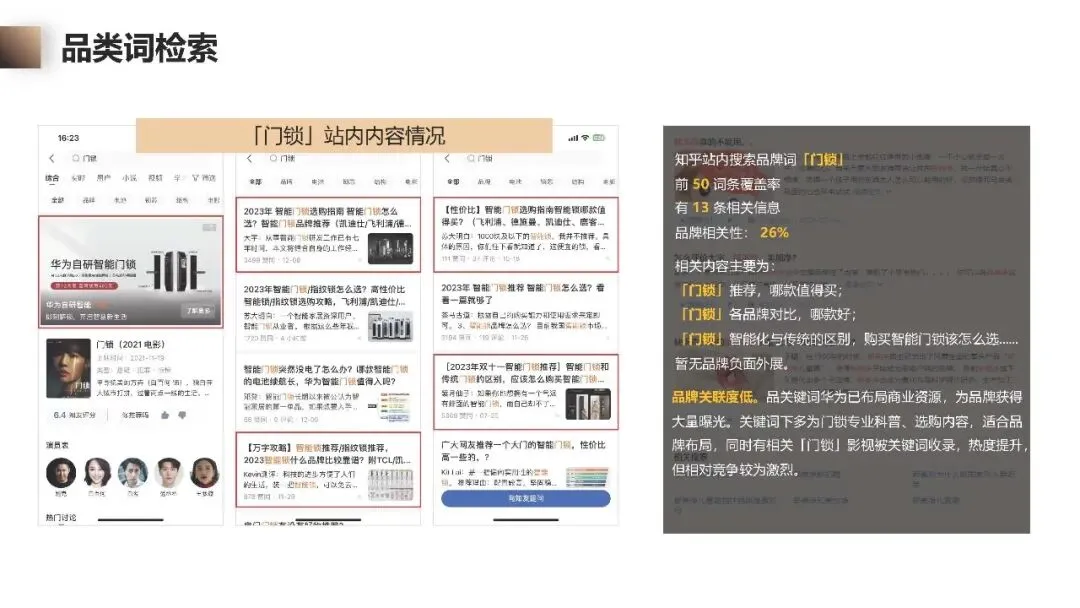This screenshot has width=1080, height=608.
Task: Toggle thumbs-up for the 门锁 movie rating
Action: point(163,415)
